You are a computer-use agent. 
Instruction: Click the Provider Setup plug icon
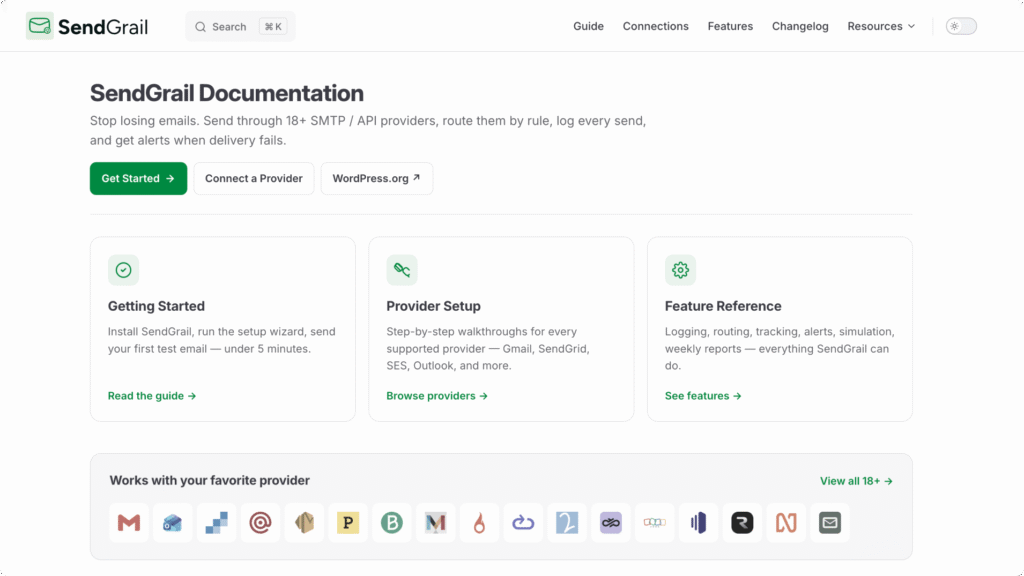pyautogui.click(x=402, y=270)
